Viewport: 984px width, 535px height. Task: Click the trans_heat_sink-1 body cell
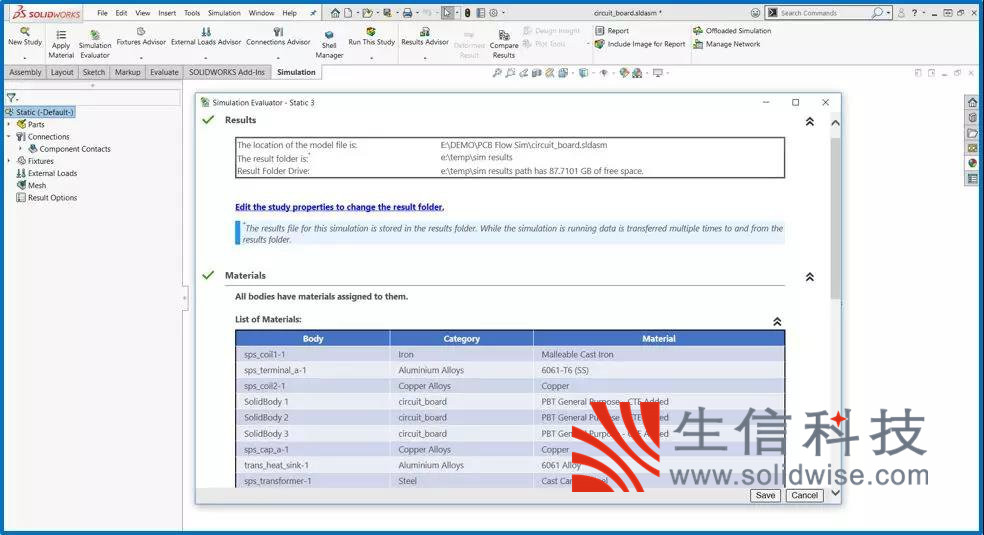click(x=313, y=465)
